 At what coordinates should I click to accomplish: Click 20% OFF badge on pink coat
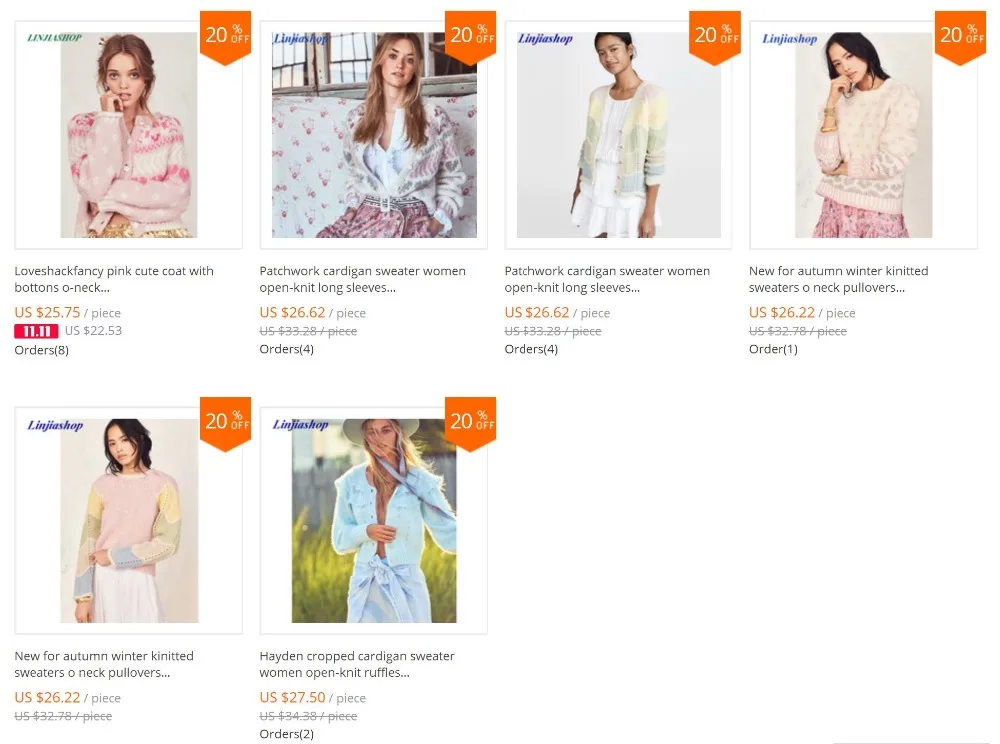(226, 37)
